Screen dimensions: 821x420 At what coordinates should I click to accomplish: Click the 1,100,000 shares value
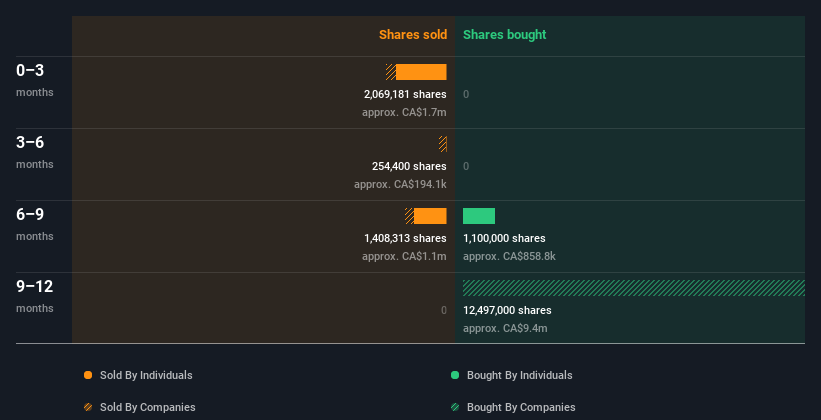504,238
